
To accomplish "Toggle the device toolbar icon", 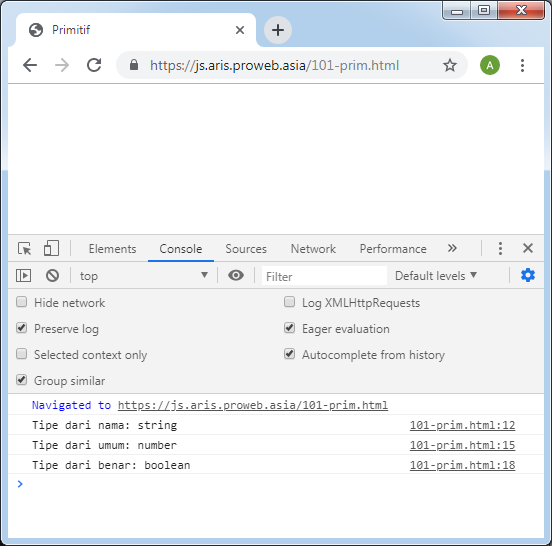I will tap(51, 248).
